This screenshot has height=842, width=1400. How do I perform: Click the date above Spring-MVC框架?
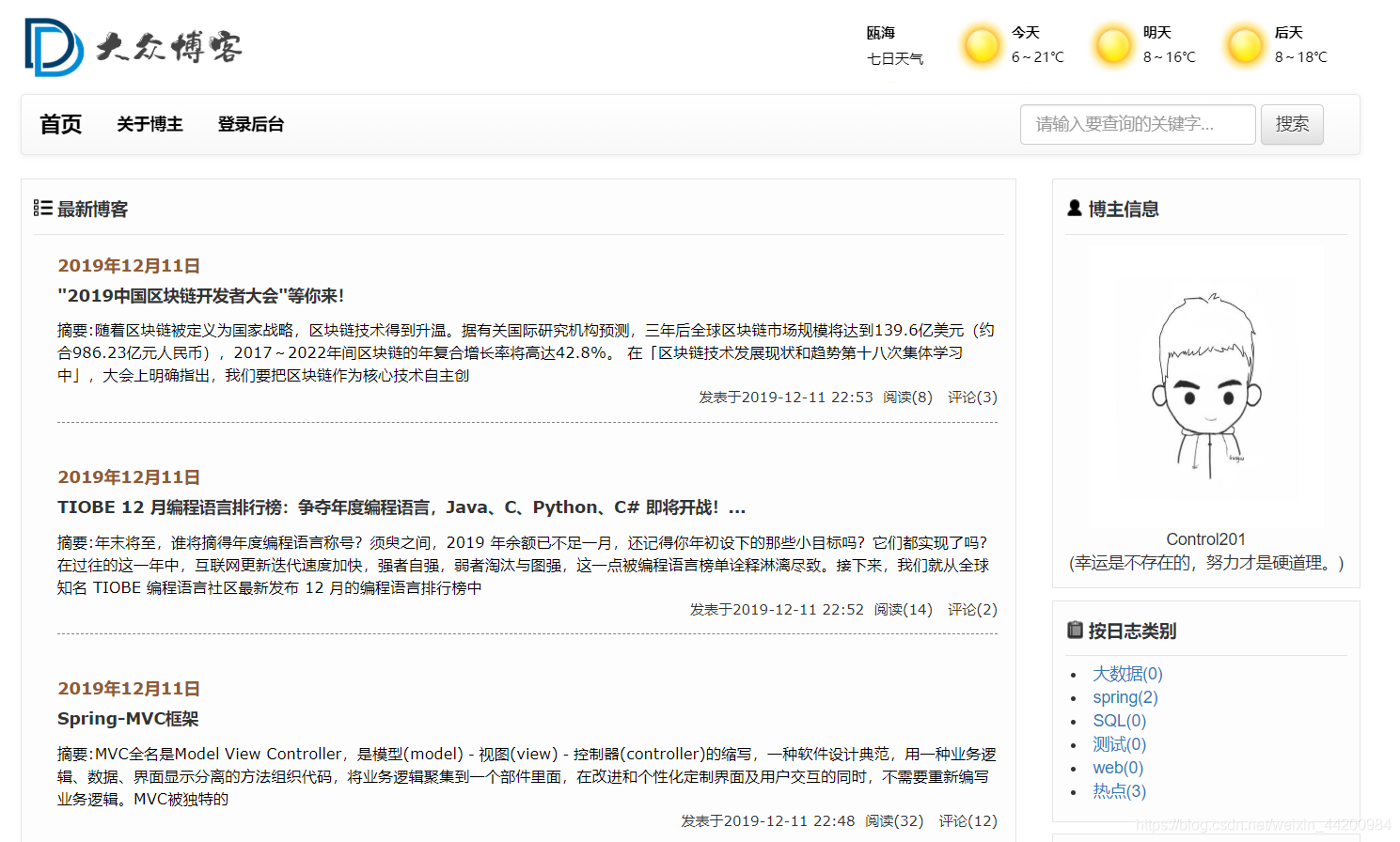[129, 689]
